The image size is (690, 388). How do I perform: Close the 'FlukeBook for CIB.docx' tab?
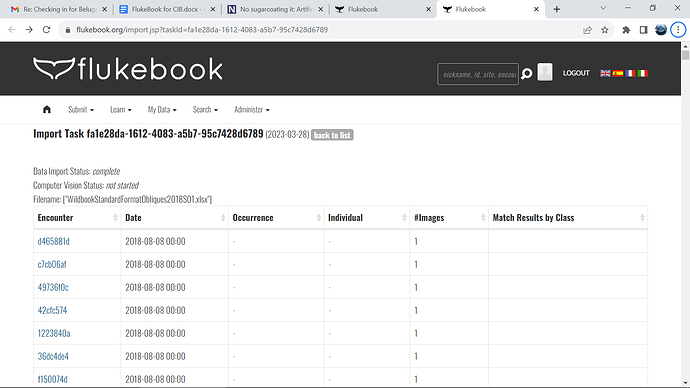213,9
